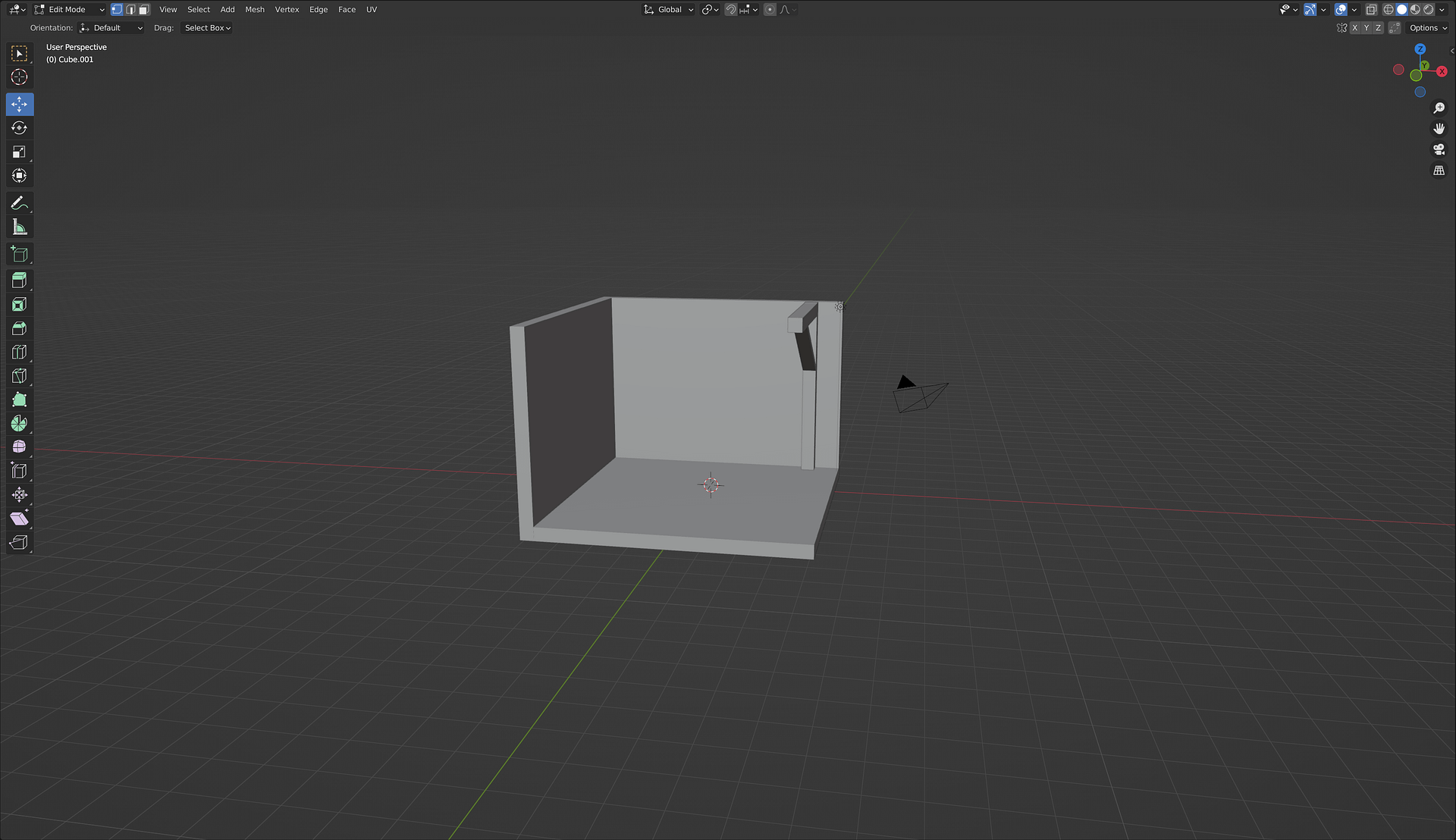Open Edit Mode dropdown
Viewport: 1456px width, 840px height.
click(70, 10)
